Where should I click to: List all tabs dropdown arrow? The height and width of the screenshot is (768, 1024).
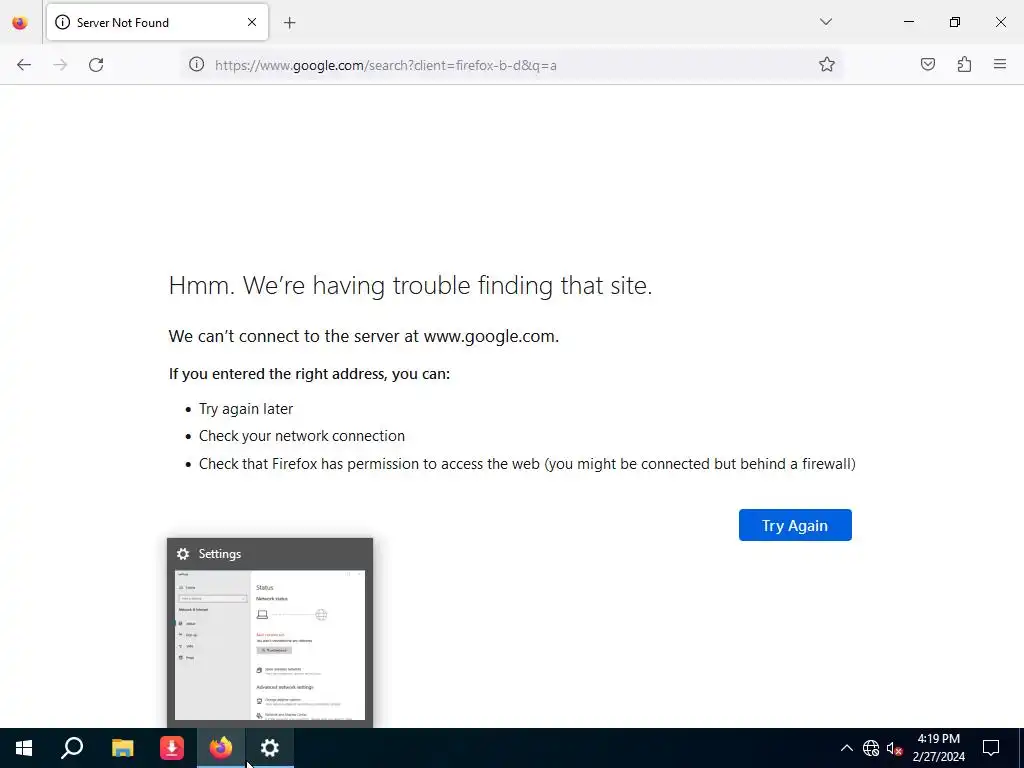(825, 22)
